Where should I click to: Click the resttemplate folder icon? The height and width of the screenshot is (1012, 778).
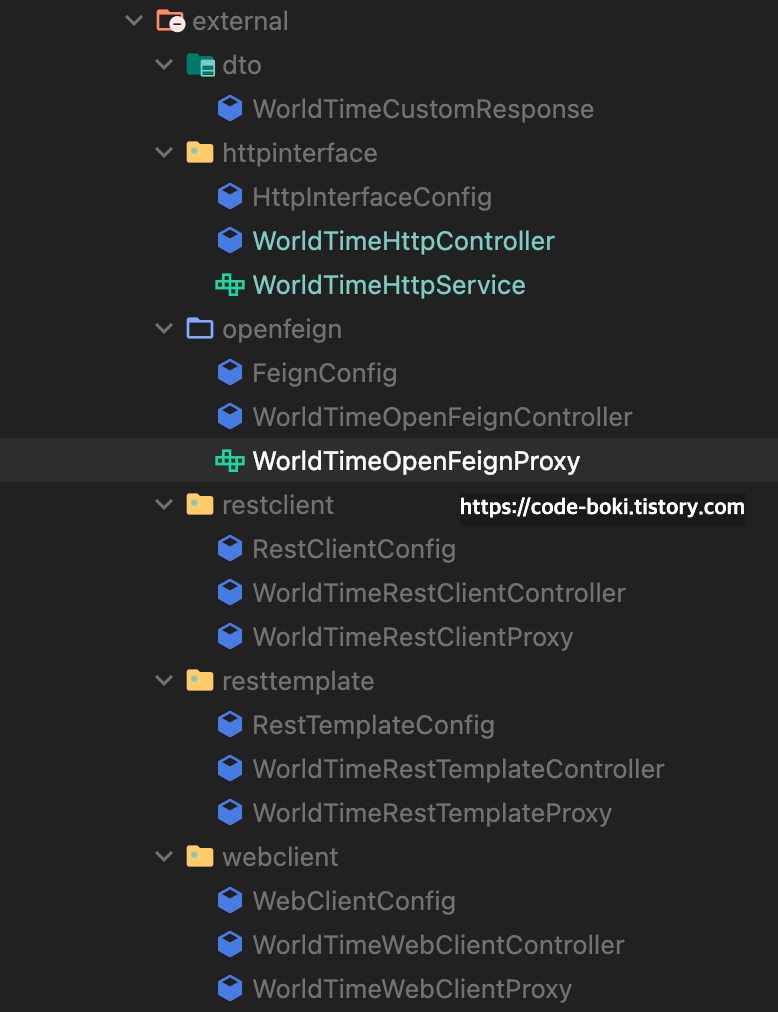pos(200,680)
